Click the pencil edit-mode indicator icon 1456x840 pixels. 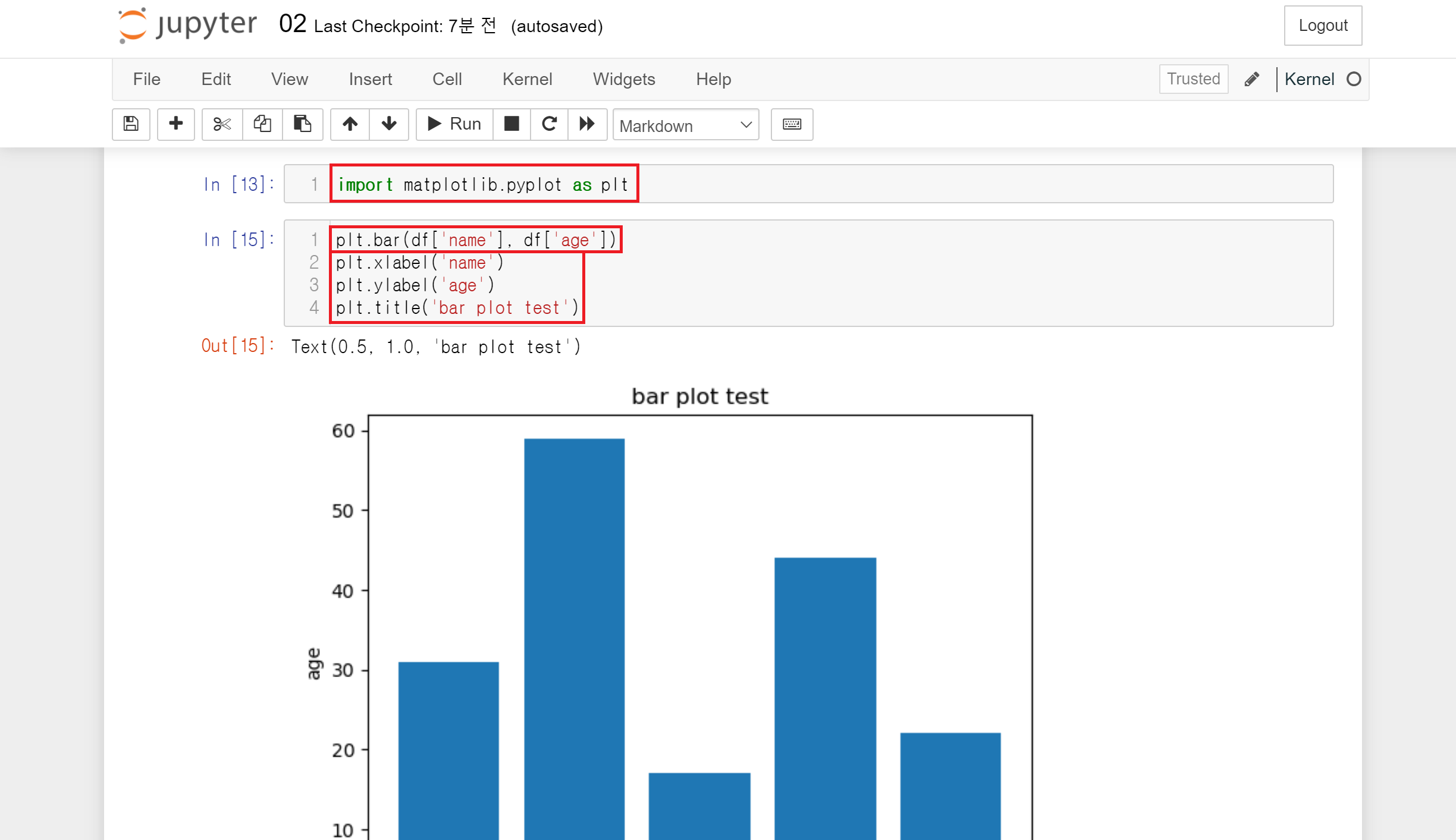(1251, 79)
